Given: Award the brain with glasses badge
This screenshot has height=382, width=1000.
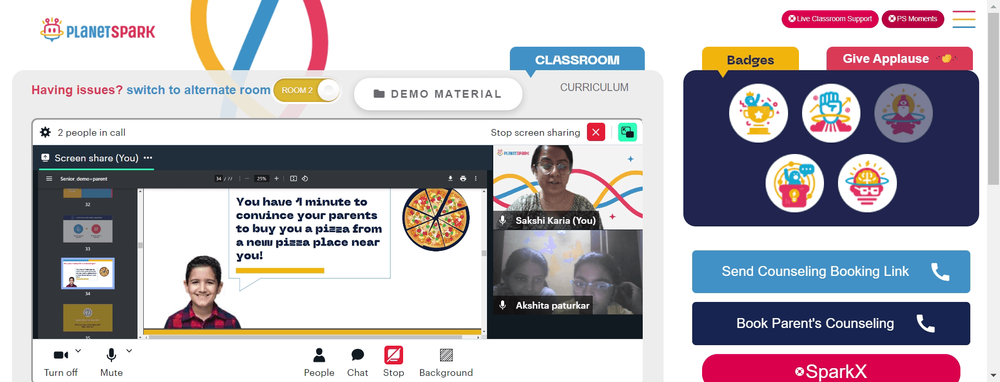Looking at the screenshot, I should click(x=867, y=183).
